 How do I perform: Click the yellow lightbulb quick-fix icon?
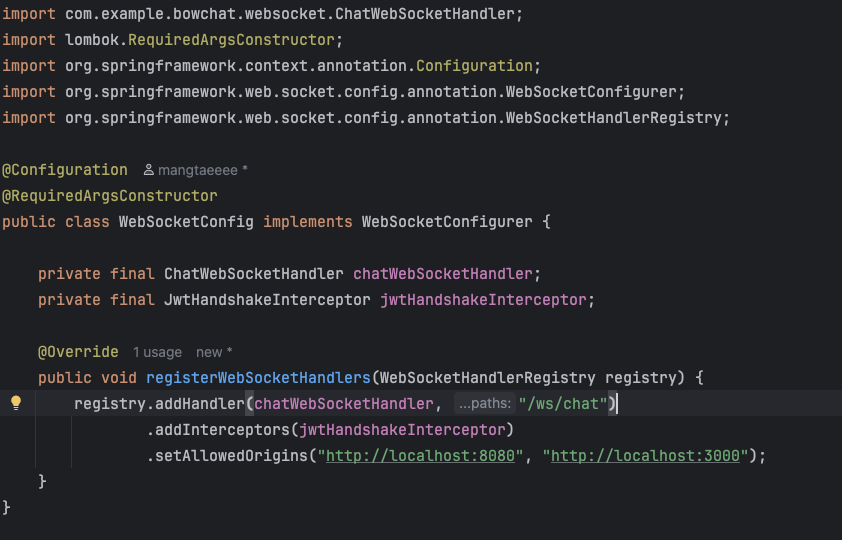(16, 403)
